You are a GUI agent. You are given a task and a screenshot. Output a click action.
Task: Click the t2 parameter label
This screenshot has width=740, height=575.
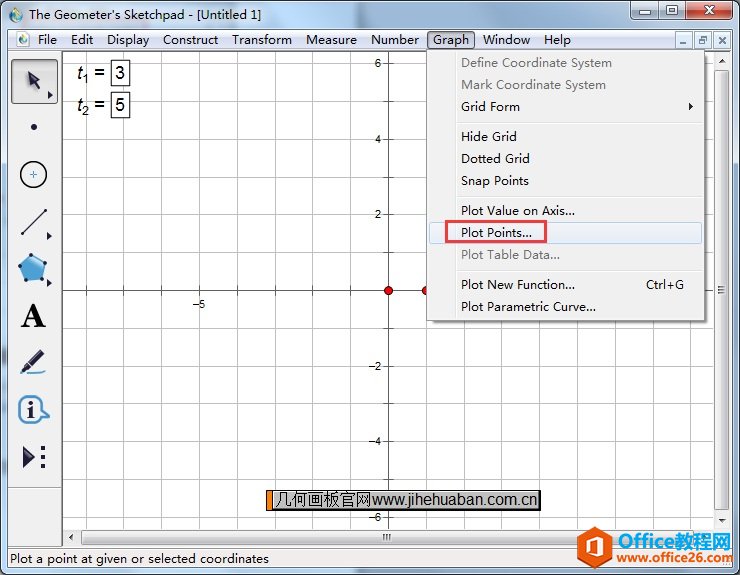(84, 106)
